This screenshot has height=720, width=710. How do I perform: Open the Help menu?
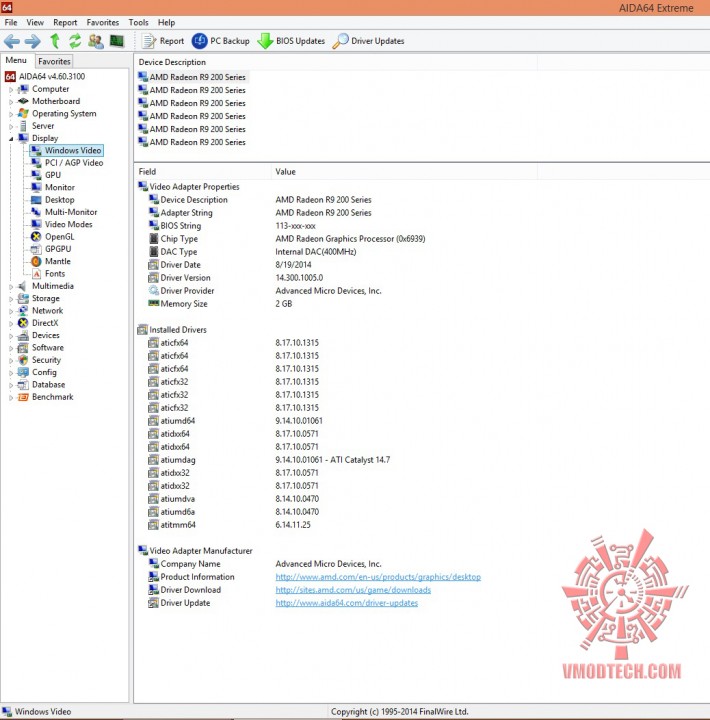166,22
